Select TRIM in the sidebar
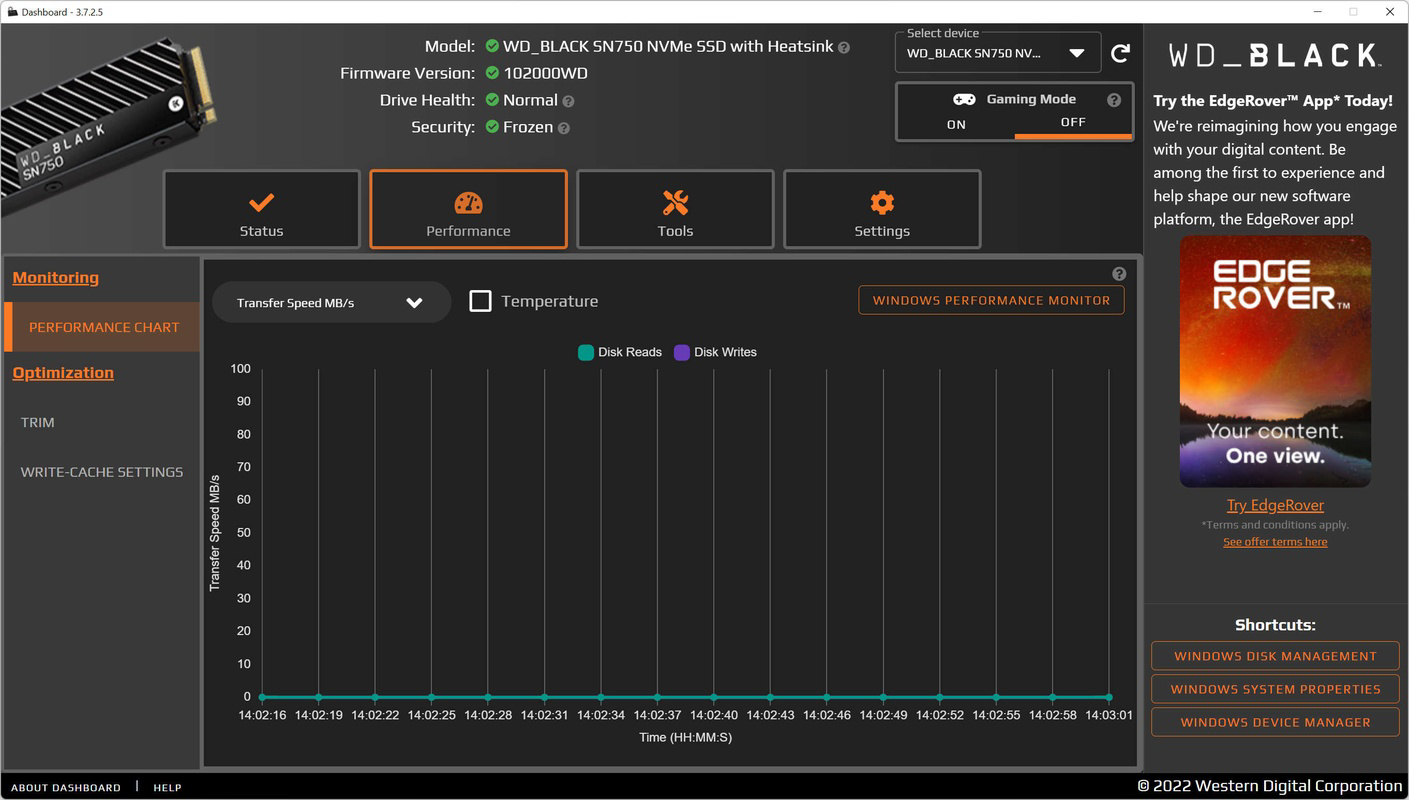The width and height of the screenshot is (1409, 800). click(38, 422)
